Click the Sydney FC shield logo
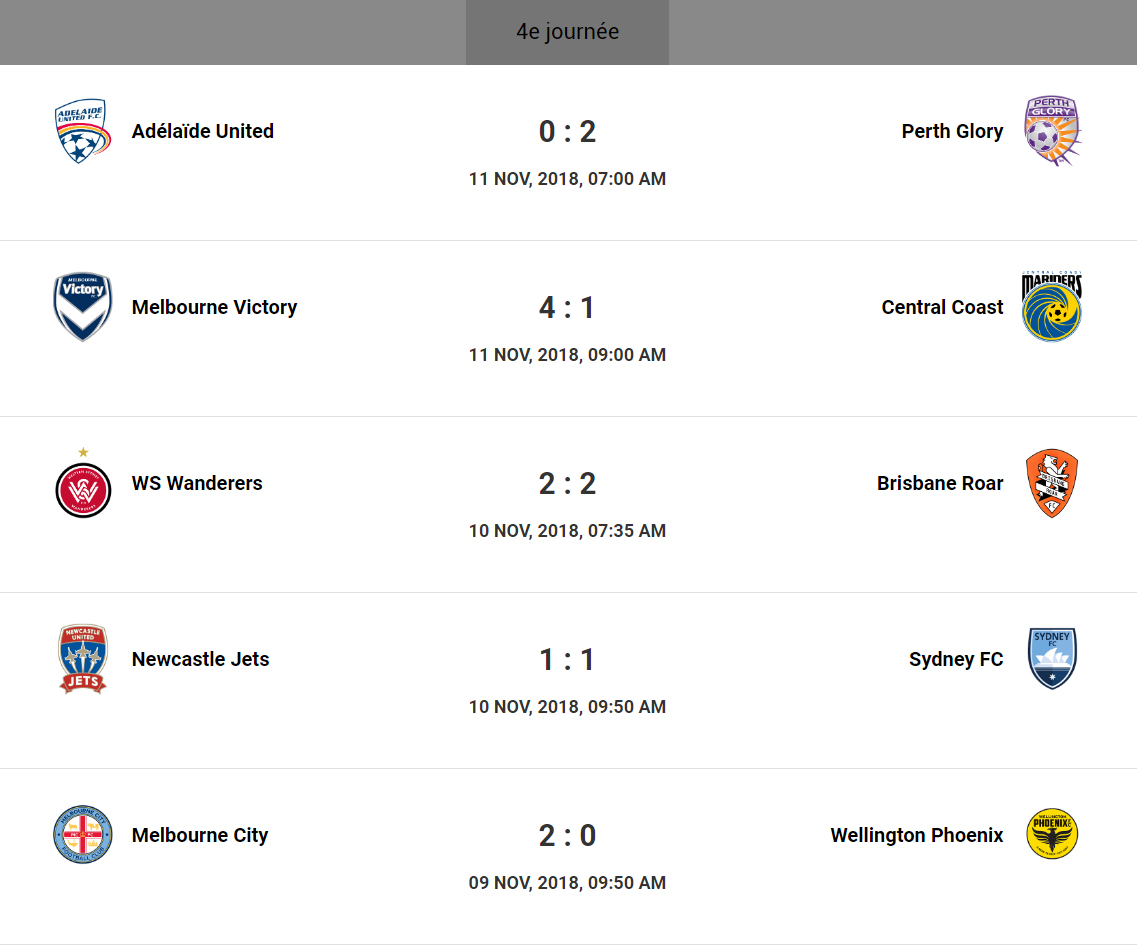 pyautogui.click(x=1052, y=659)
